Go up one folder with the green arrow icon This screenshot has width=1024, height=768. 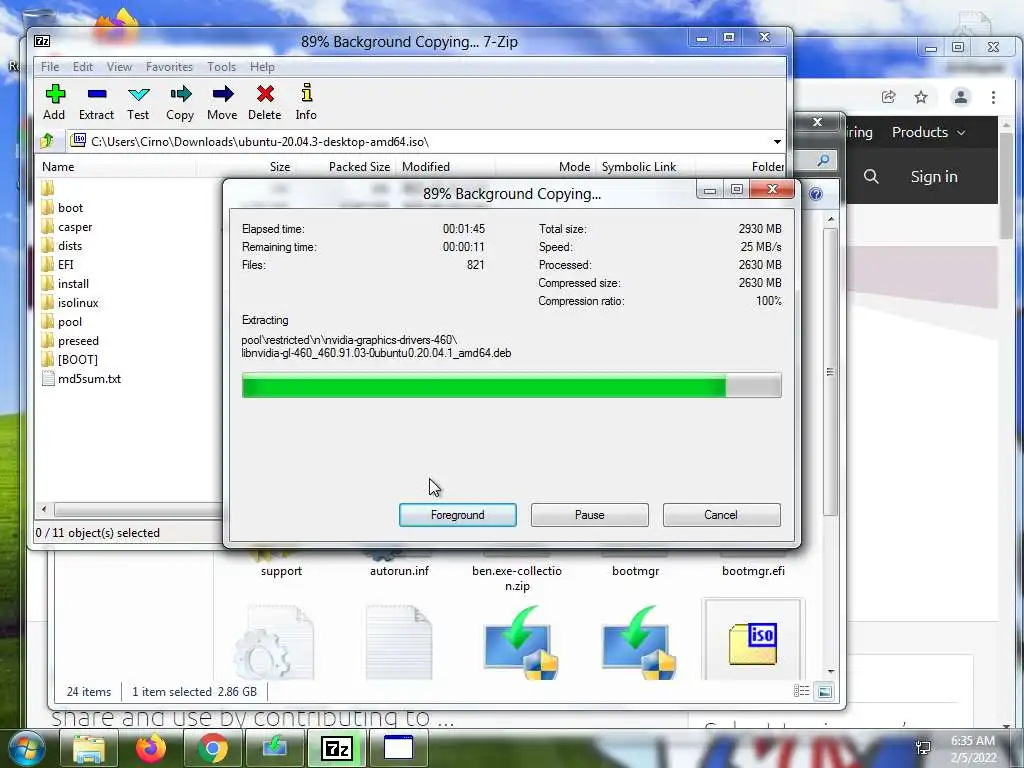pyautogui.click(x=47, y=141)
